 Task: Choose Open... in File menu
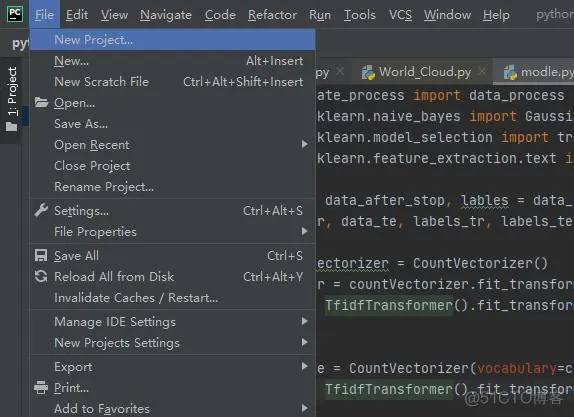[x=172, y=103]
